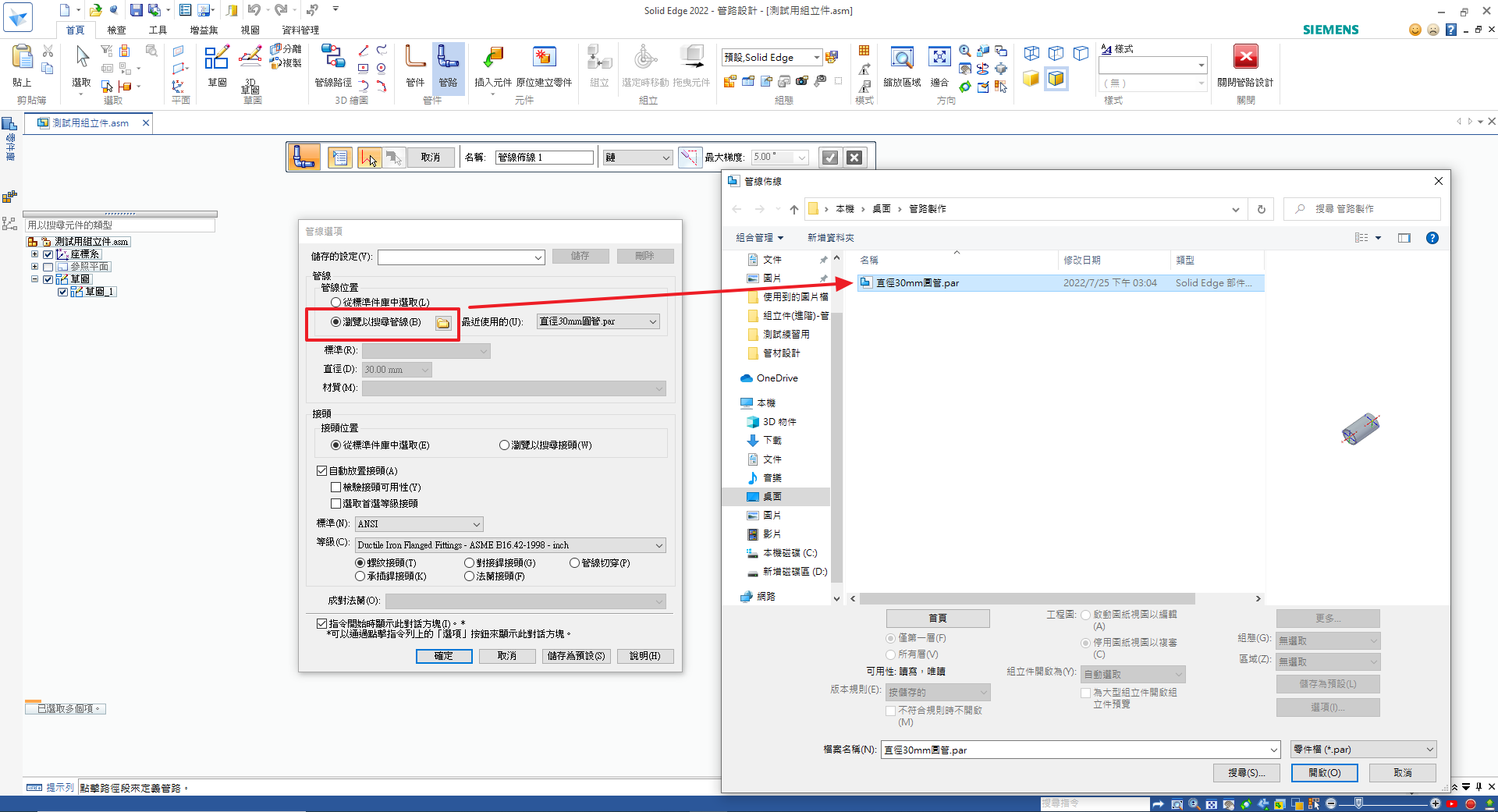This screenshot has height=812, width=1498.
Task: Select 瀏覽以搜尋管線(B) radio button
Action: pos(335,322)
